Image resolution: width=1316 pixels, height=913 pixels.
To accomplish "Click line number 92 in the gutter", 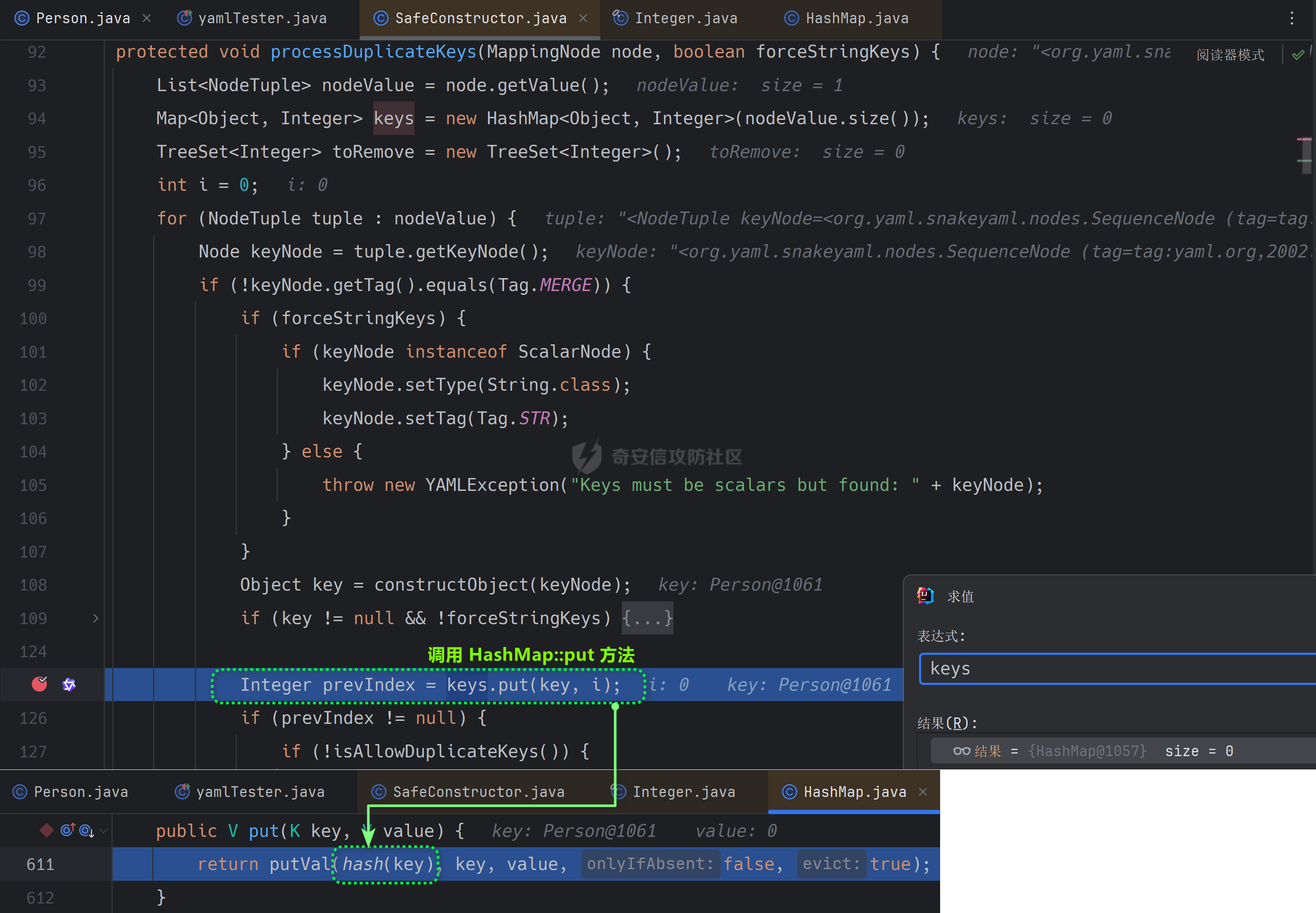I will pos(37,52).
